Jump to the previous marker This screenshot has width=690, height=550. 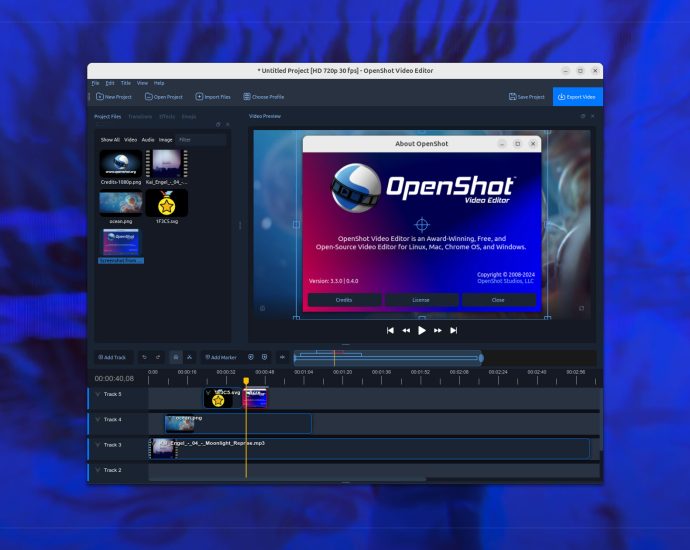click(x=251, y=357)
